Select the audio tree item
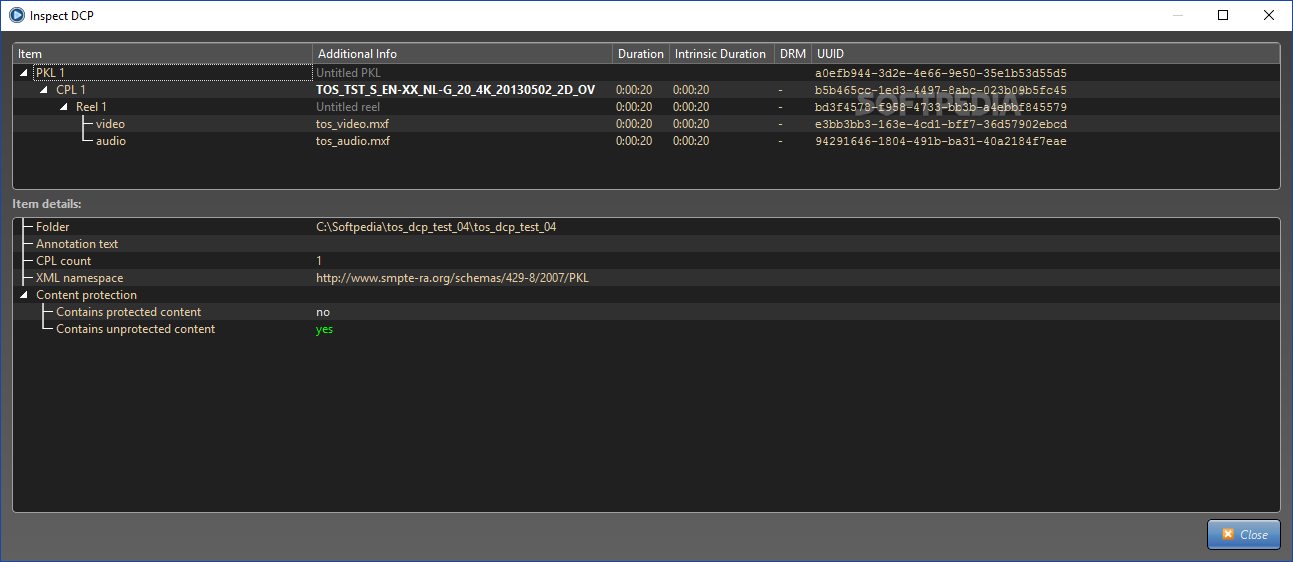1293x562 pixels. 111,141
